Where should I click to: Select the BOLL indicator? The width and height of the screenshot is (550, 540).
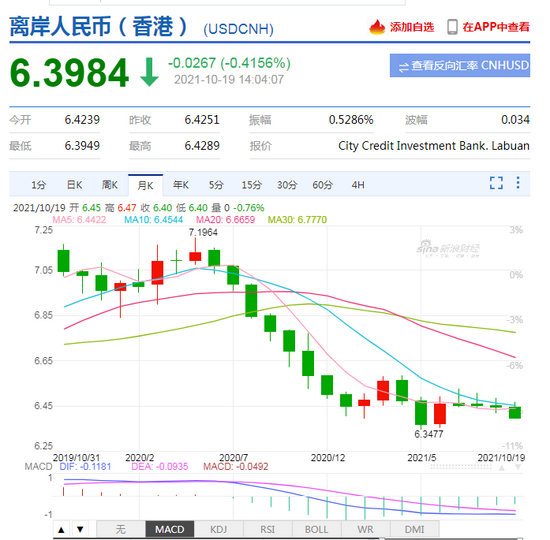(316, 529)
